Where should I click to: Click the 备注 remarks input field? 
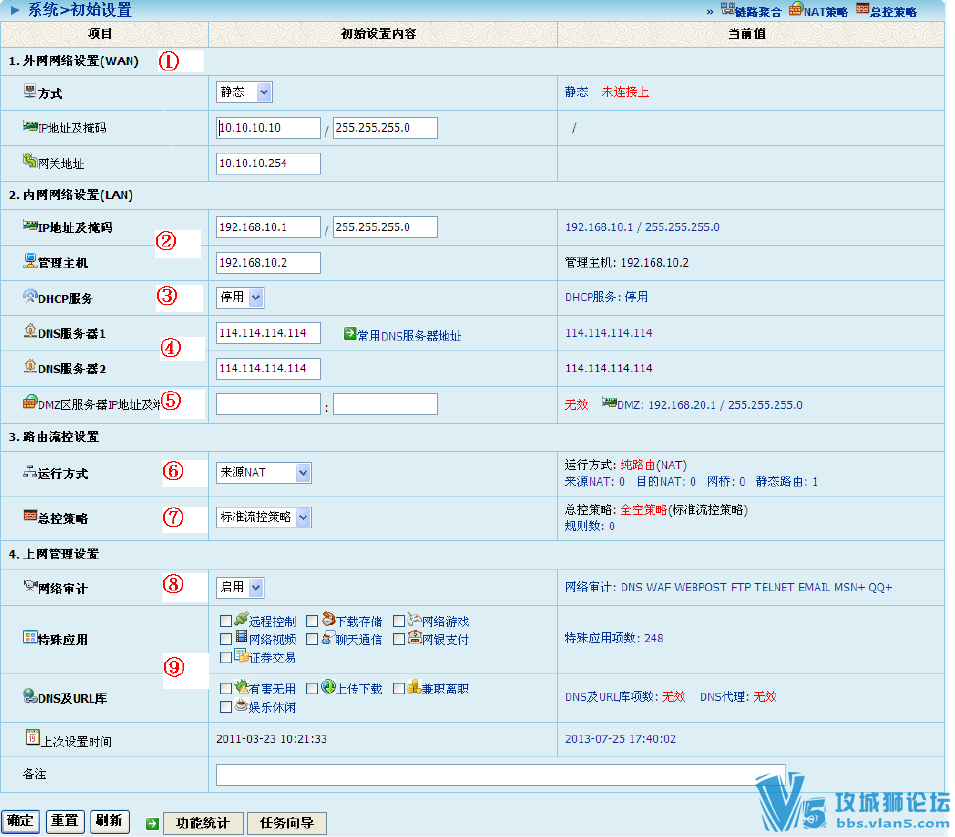501,775
